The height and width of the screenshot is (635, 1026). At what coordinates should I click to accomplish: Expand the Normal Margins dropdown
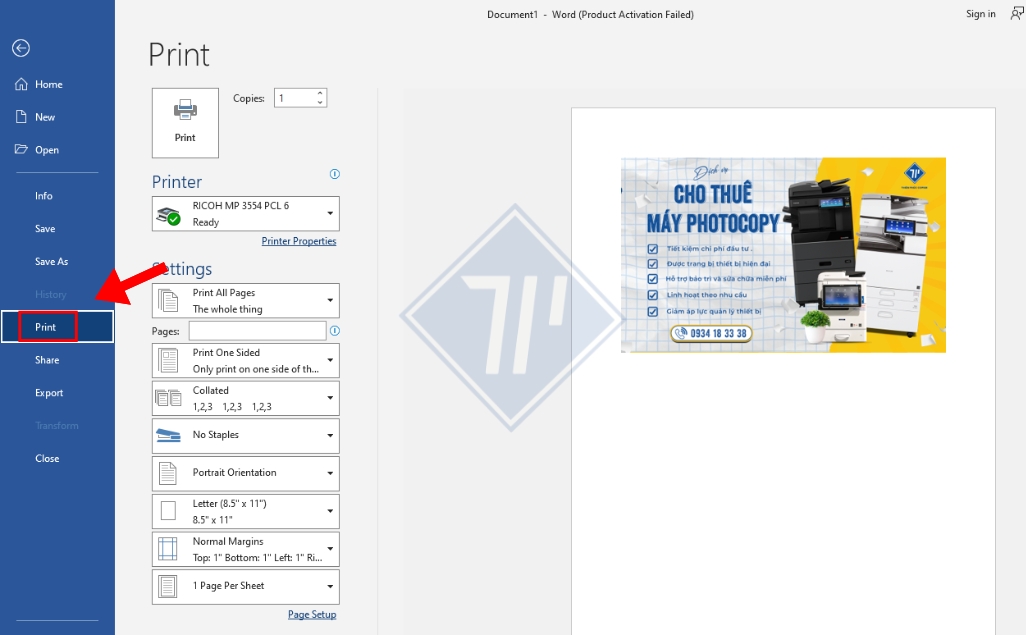245,549
